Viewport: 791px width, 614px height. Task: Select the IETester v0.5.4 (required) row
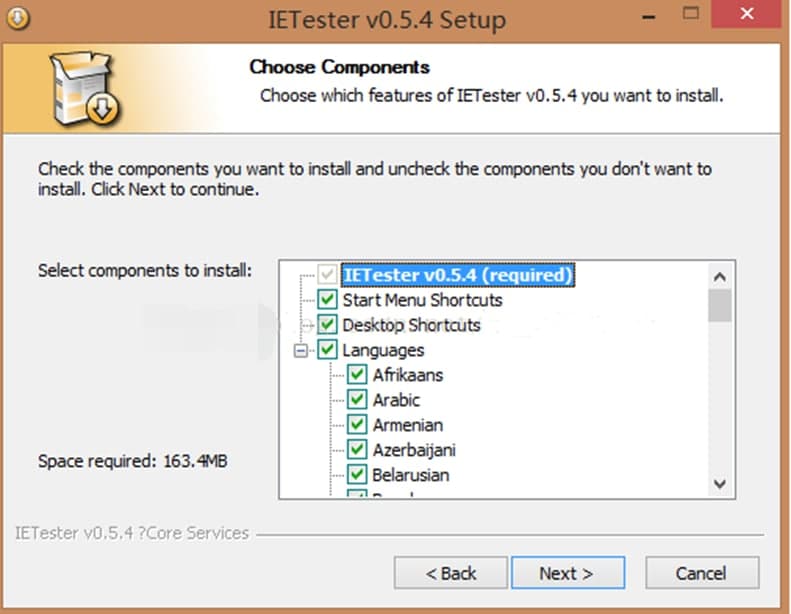click(458, 275)
